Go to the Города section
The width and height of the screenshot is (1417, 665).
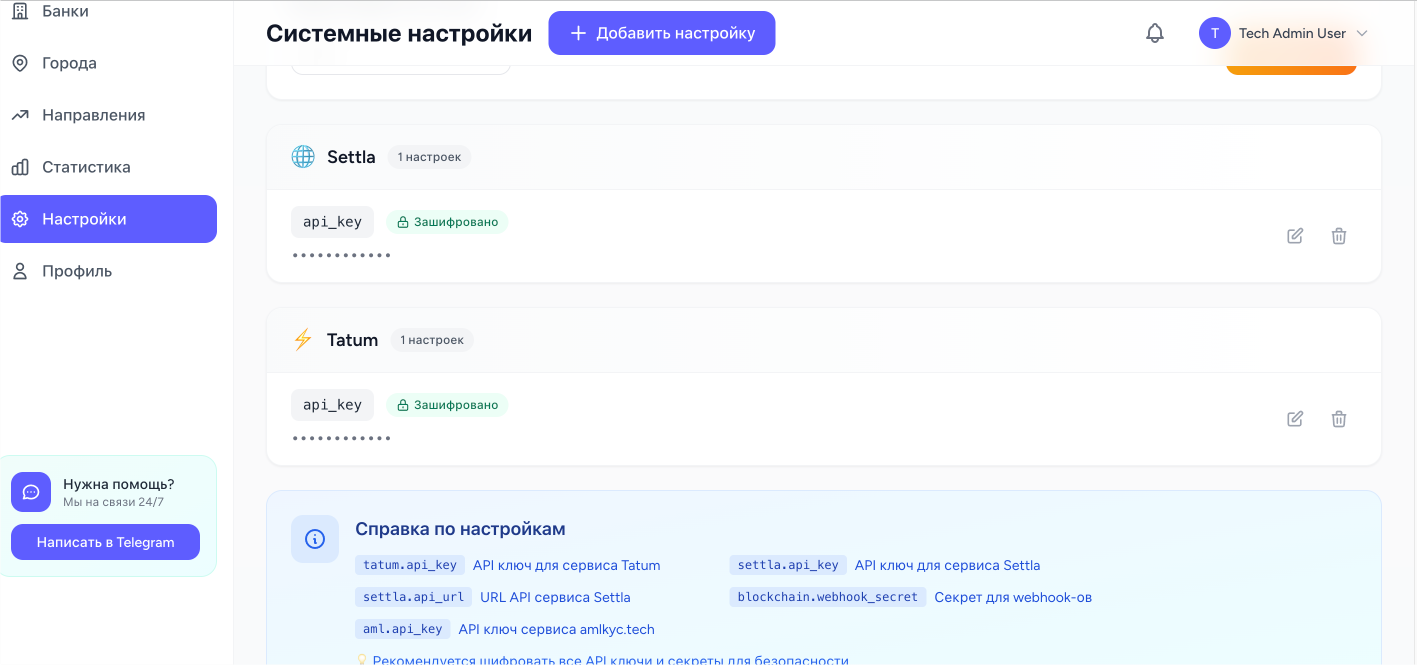click(69, 63)
